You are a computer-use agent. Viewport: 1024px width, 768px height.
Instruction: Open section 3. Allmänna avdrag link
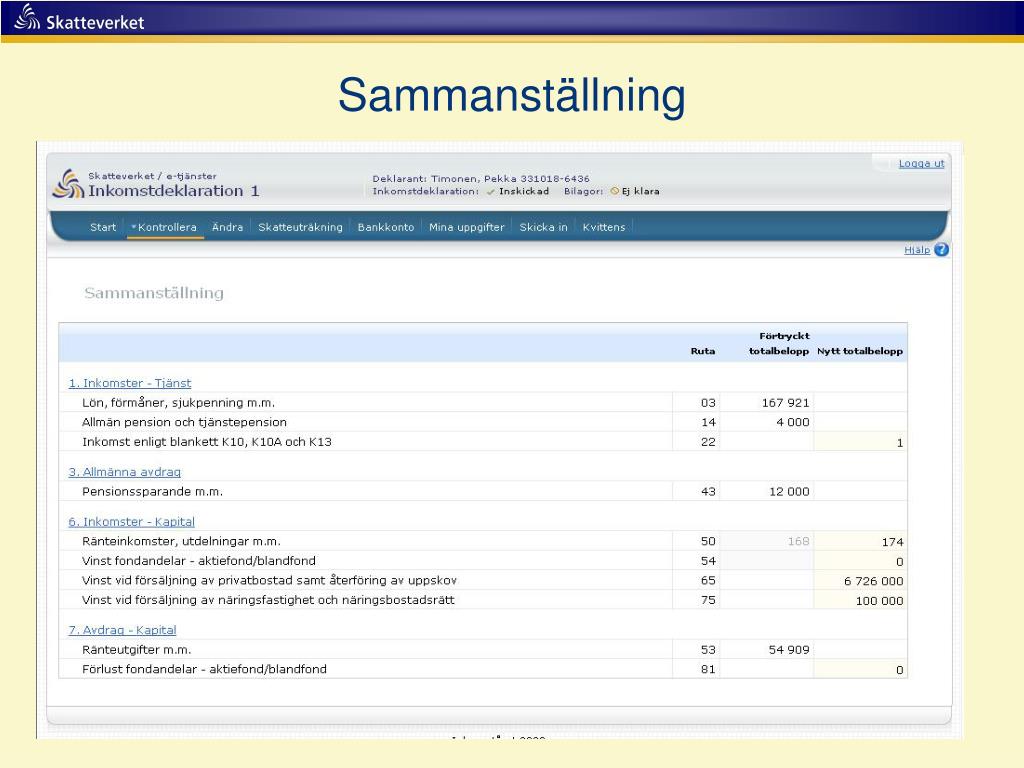point(125,472)
